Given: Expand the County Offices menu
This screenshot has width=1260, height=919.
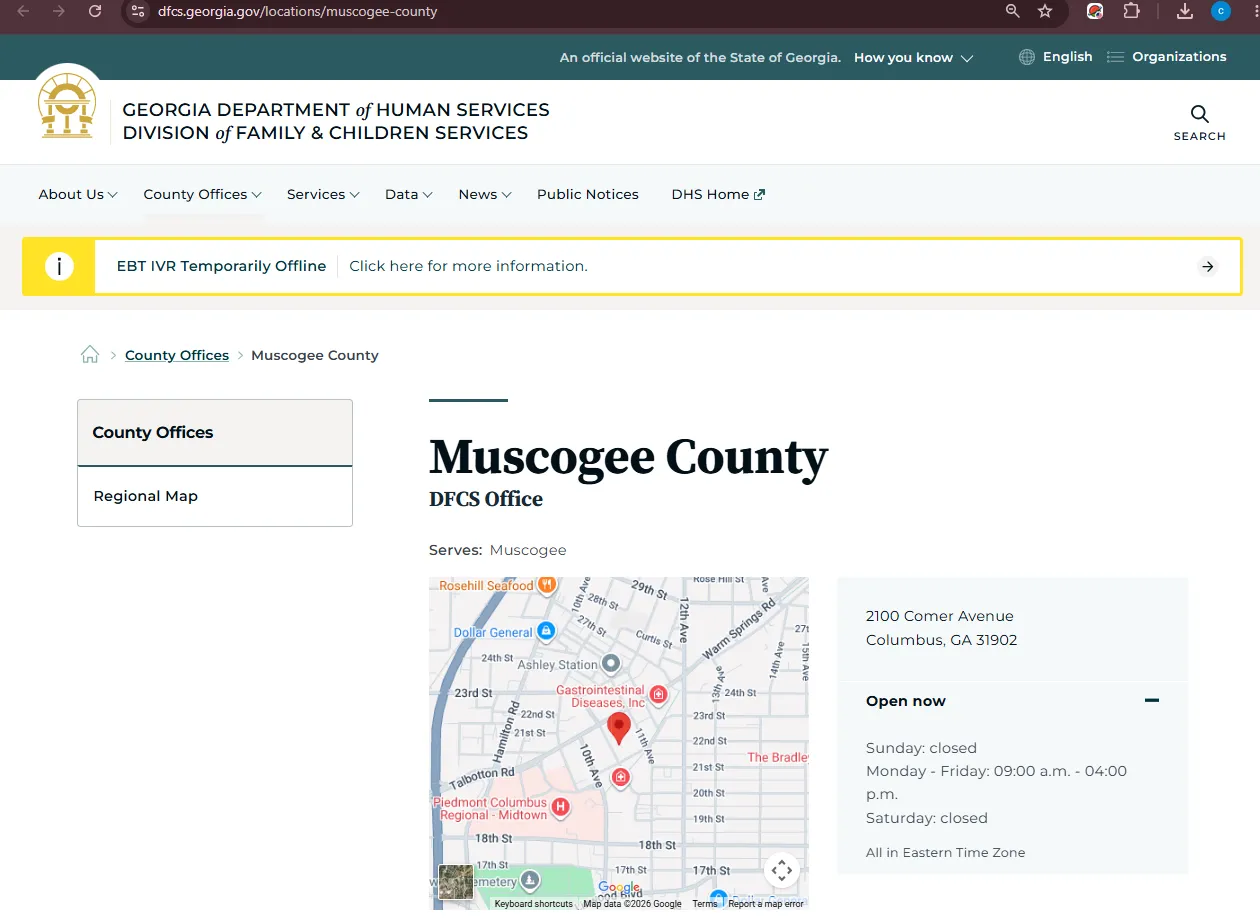Looking at the screenshot, I should (x=203, y=194).
